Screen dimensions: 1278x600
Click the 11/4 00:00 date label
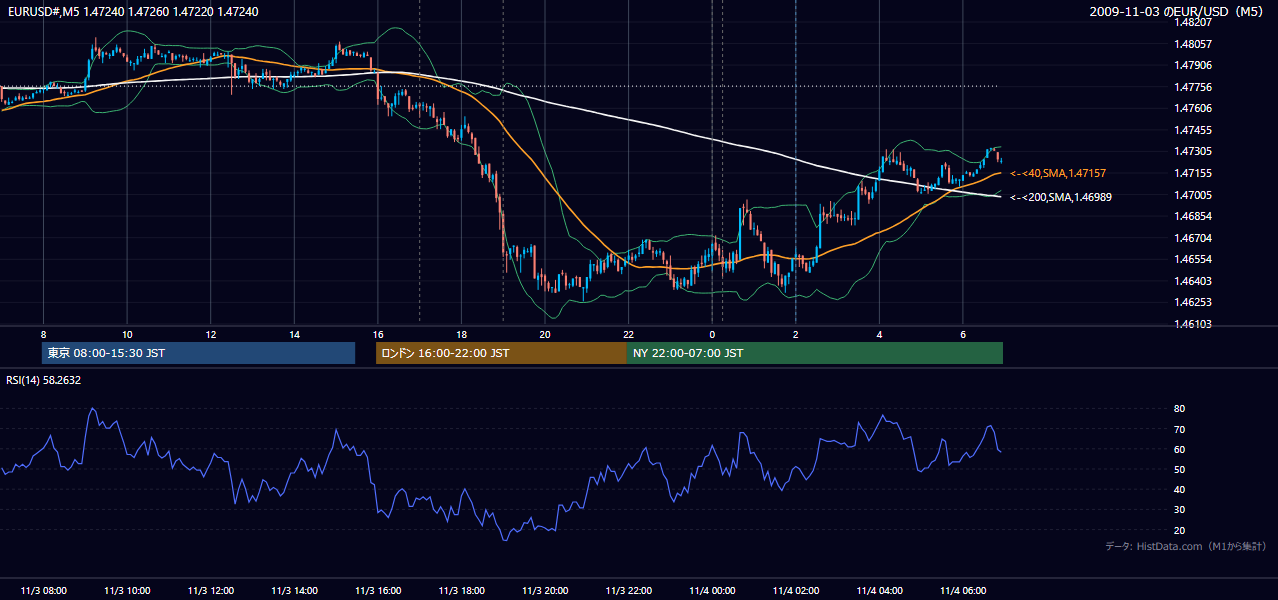[712, 591]
